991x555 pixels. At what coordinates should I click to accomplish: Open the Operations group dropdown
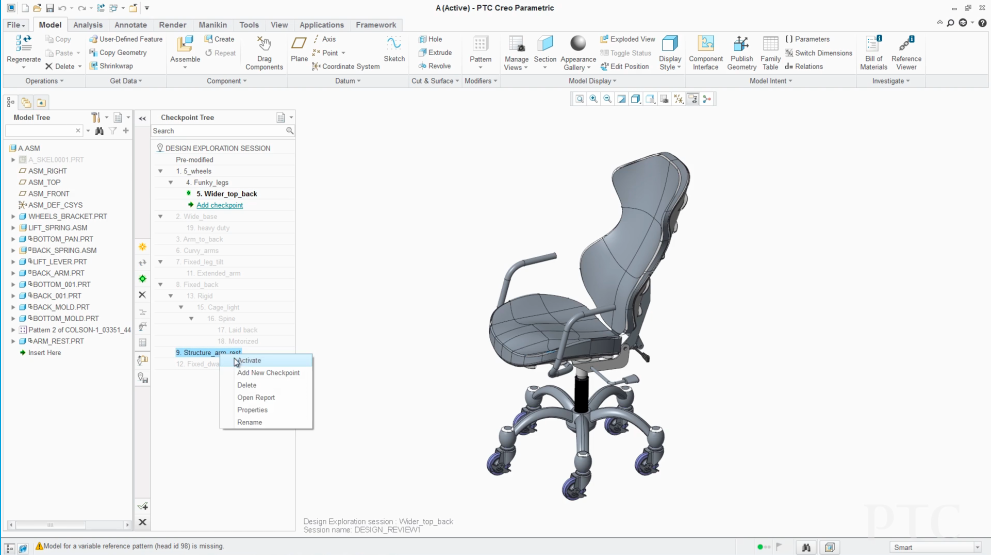(x=44, y=81)
